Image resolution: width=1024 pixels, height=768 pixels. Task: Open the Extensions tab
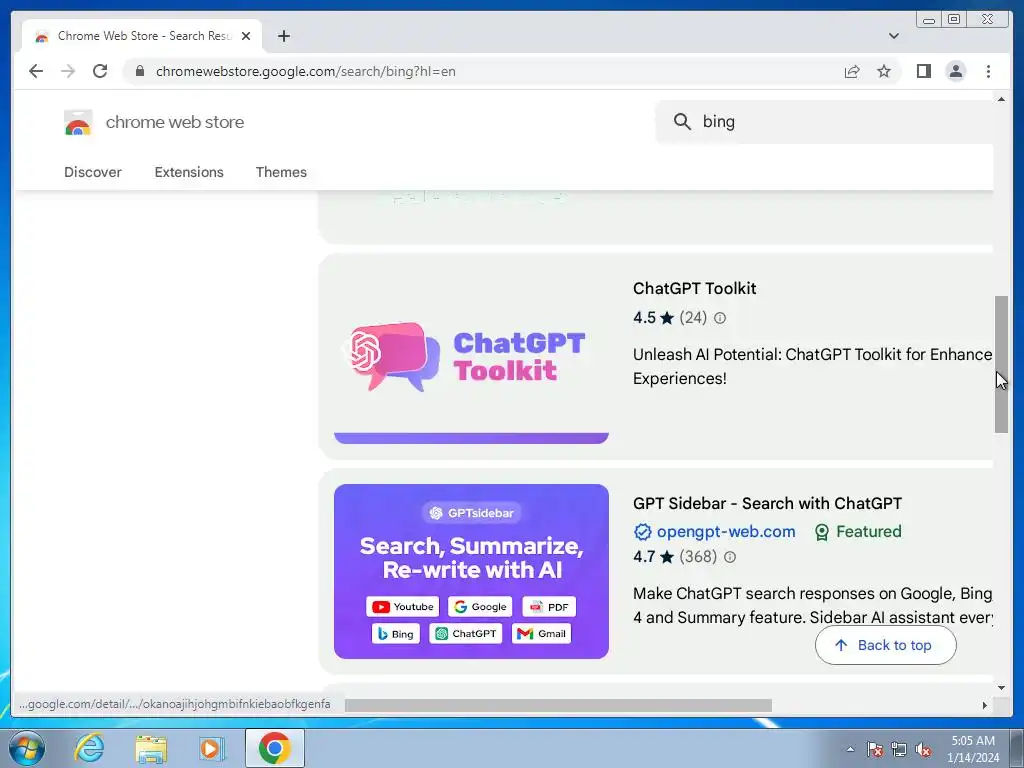point(189,172)
